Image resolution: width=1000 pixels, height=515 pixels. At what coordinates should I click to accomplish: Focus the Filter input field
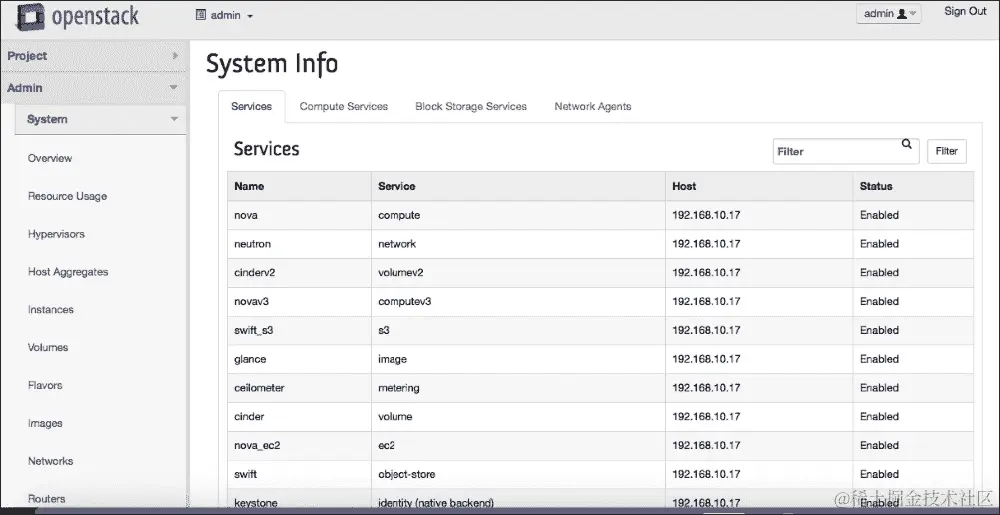coord(846,151)
